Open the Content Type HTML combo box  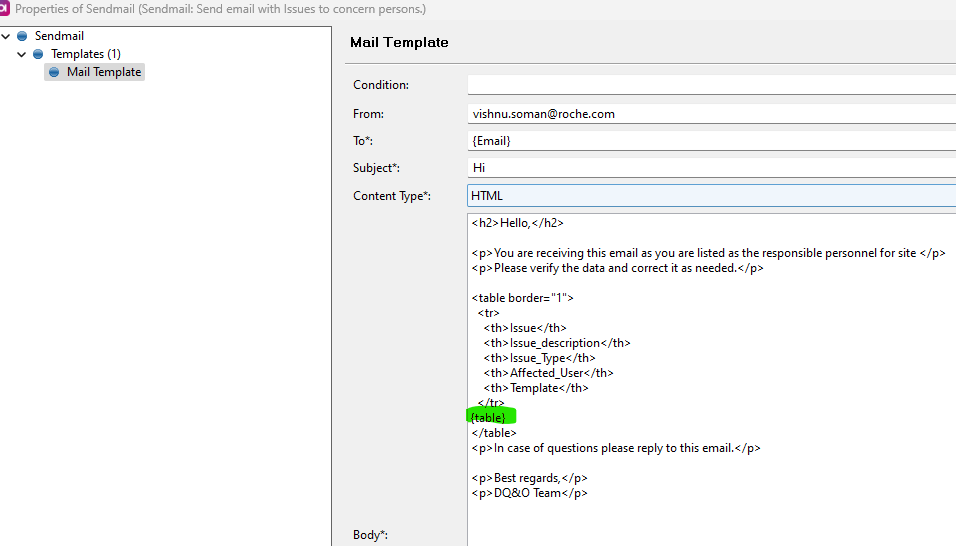tap(712, 196)
